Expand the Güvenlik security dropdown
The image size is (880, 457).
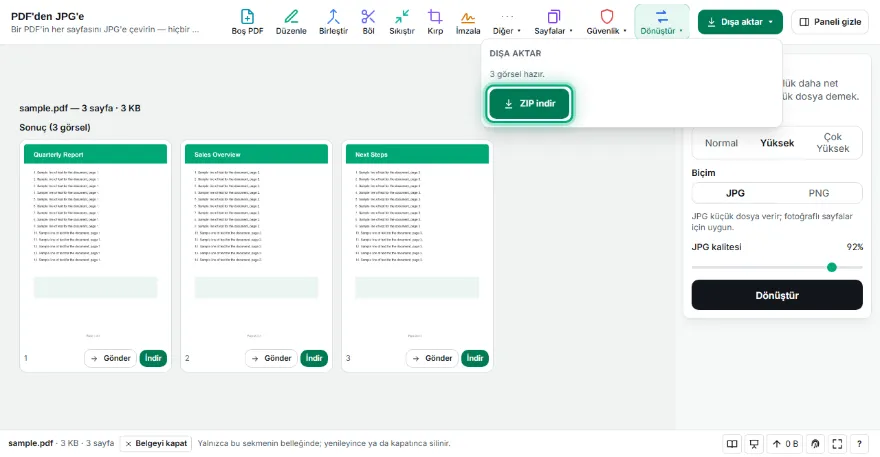[x=606, y=22]
